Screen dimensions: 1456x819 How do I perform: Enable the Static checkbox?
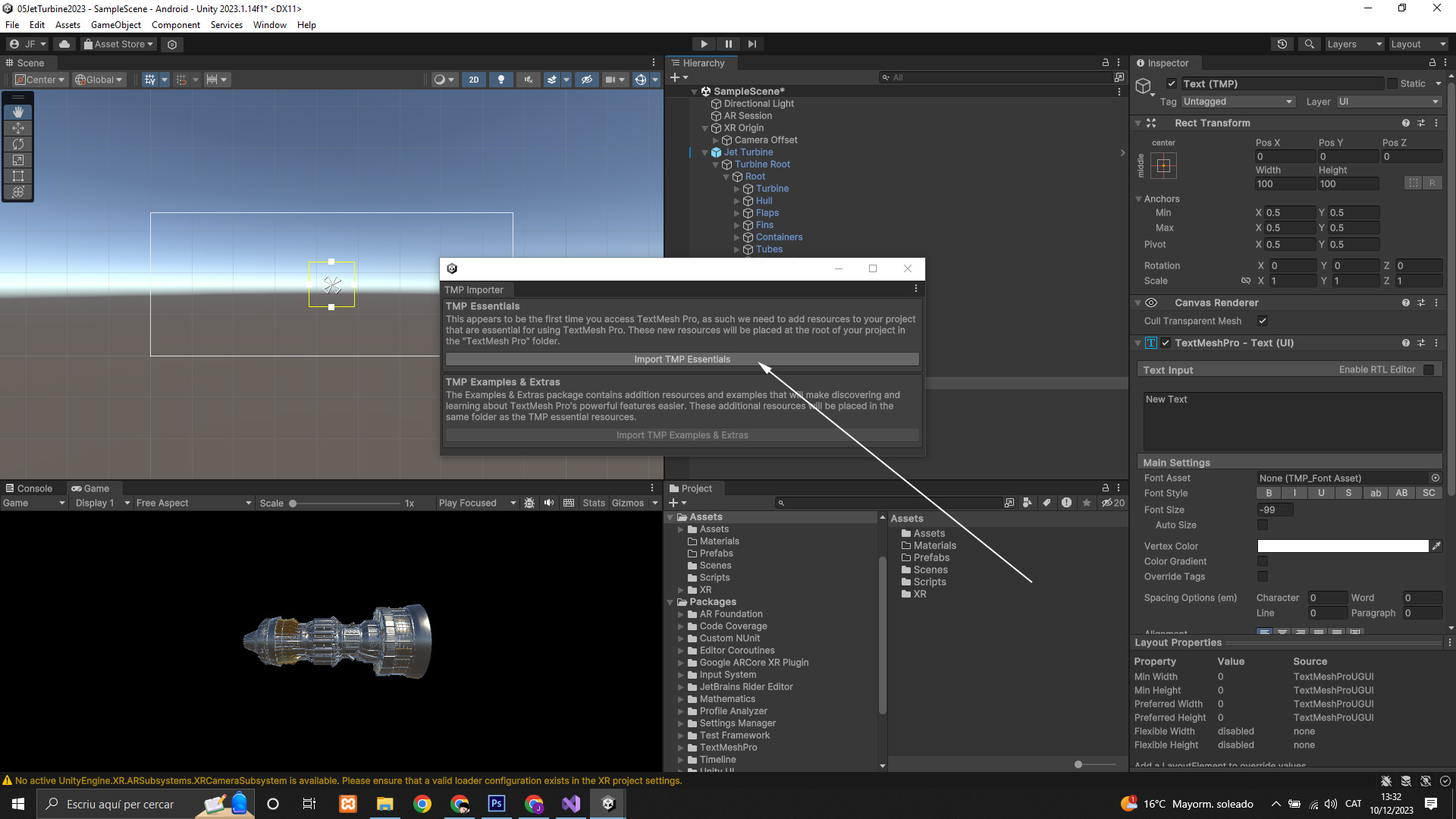pos(1392,83)
